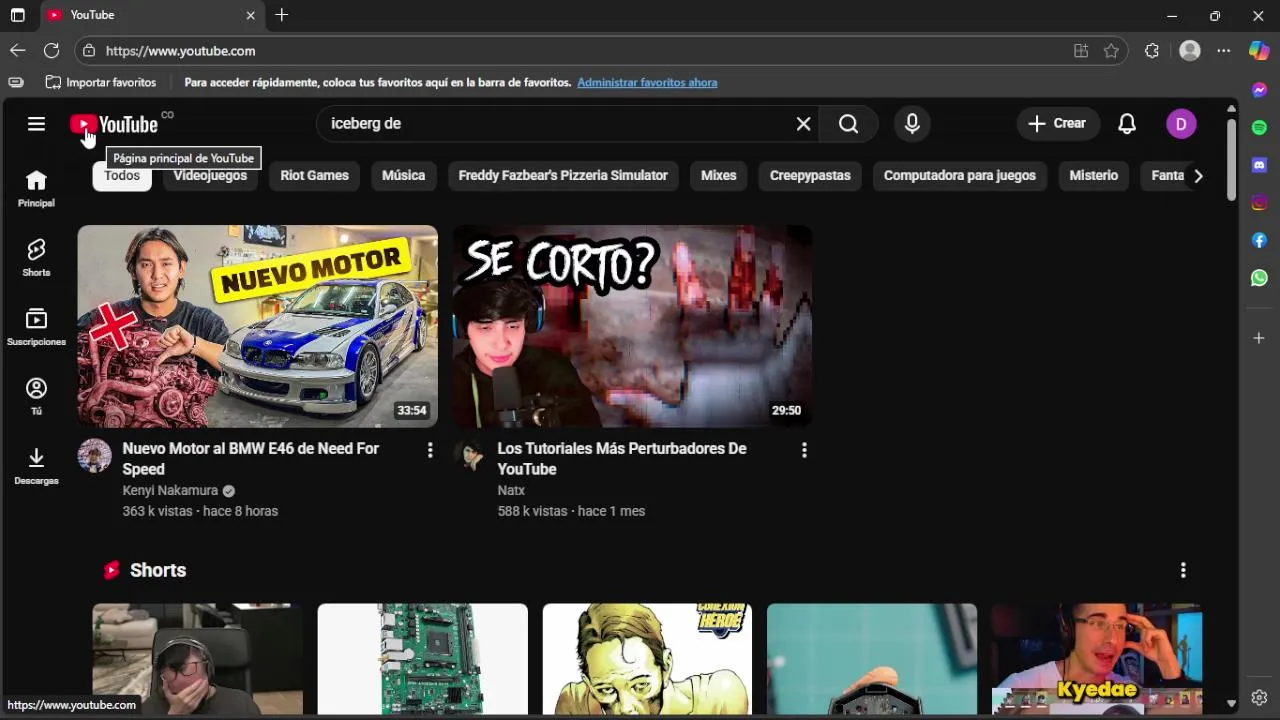Open a new browser tab
1280x720 pixels.
click(282, 15)
